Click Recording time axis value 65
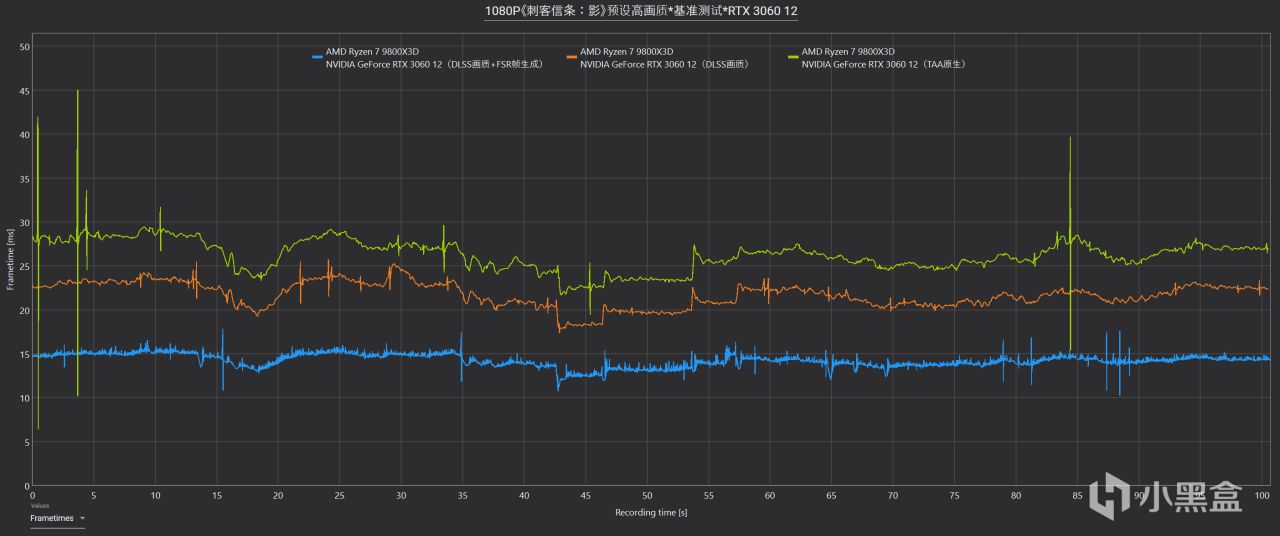The image size is (1280, 536). click(x=831, y=496)
